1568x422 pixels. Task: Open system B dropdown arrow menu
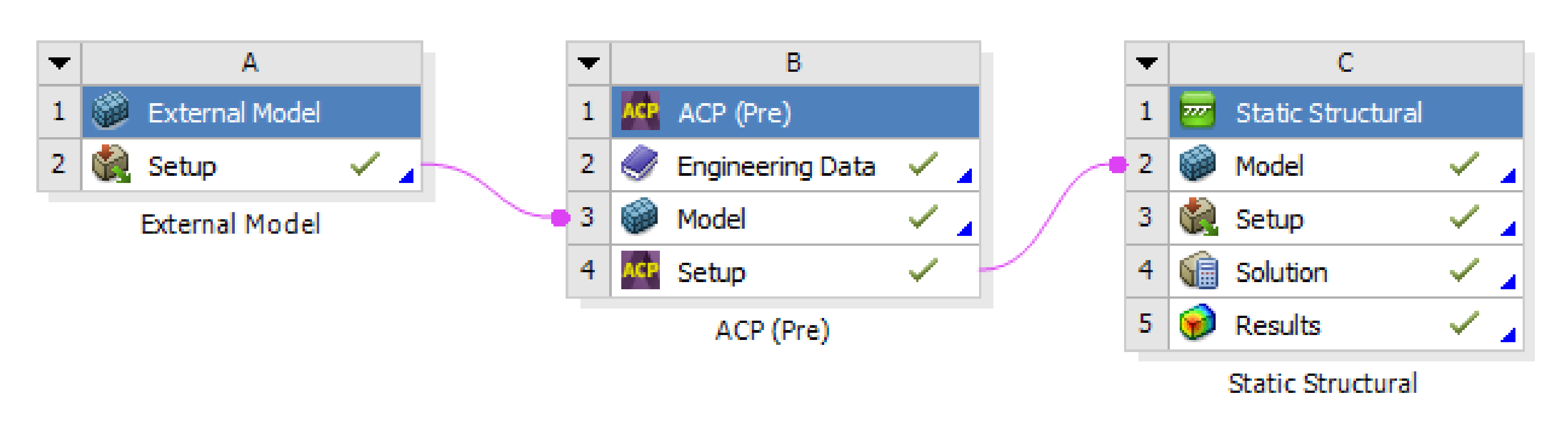(x=589, y=63)
